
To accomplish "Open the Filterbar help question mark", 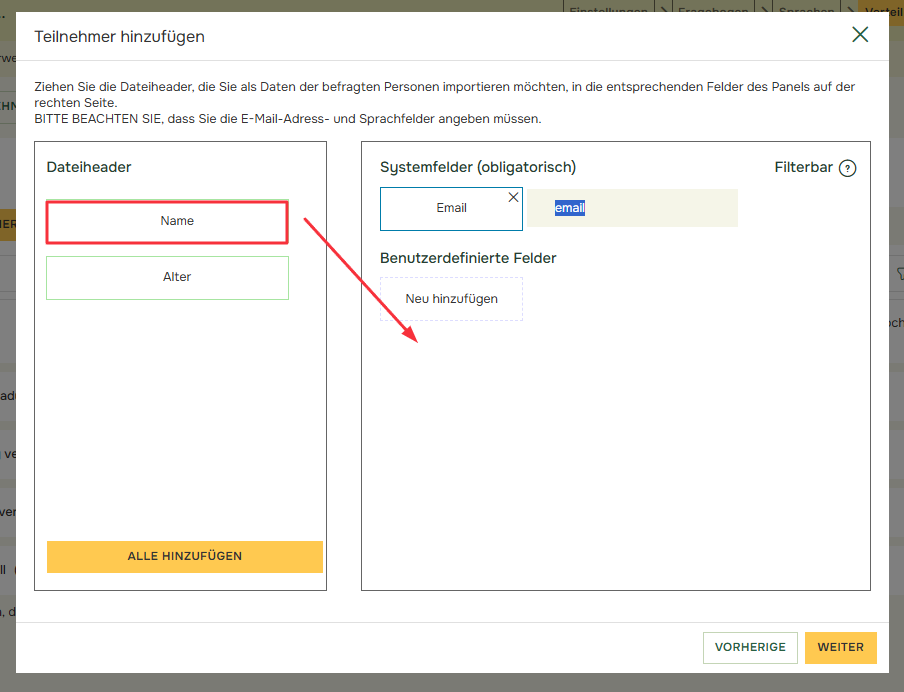I will pos(847,168).
